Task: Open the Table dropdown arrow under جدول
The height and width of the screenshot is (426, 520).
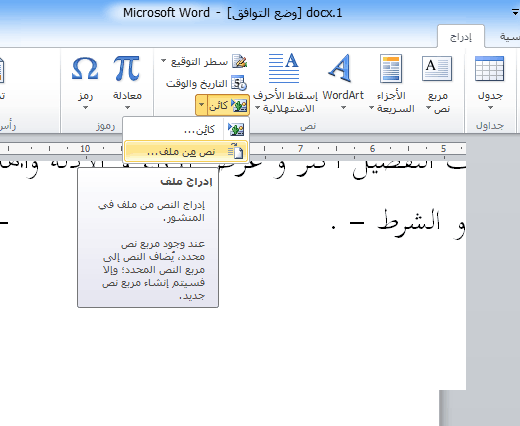Action: coord(490,107)
